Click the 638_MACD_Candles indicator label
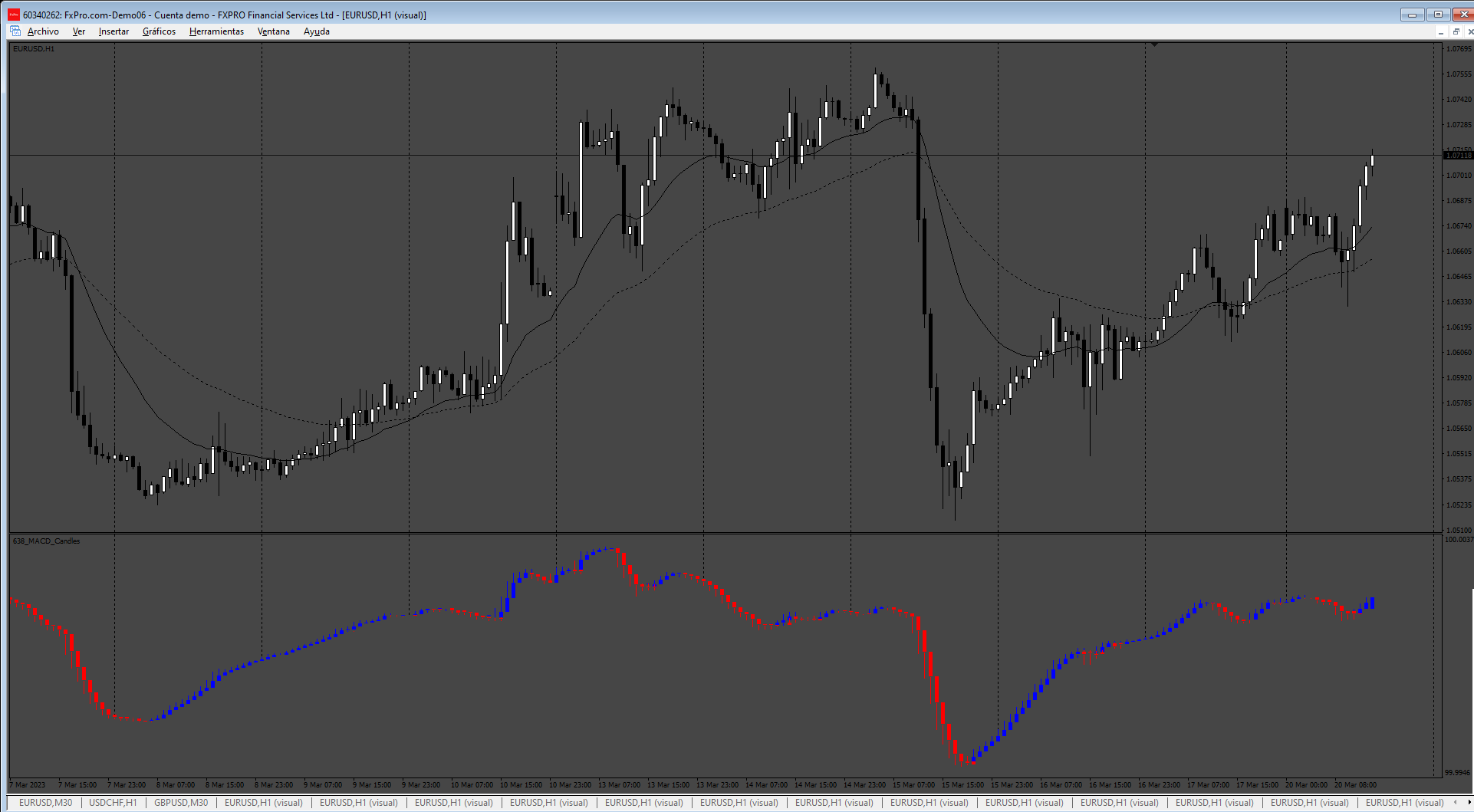This screenshot has width=1474, height=812. click(x=46, y=541)
